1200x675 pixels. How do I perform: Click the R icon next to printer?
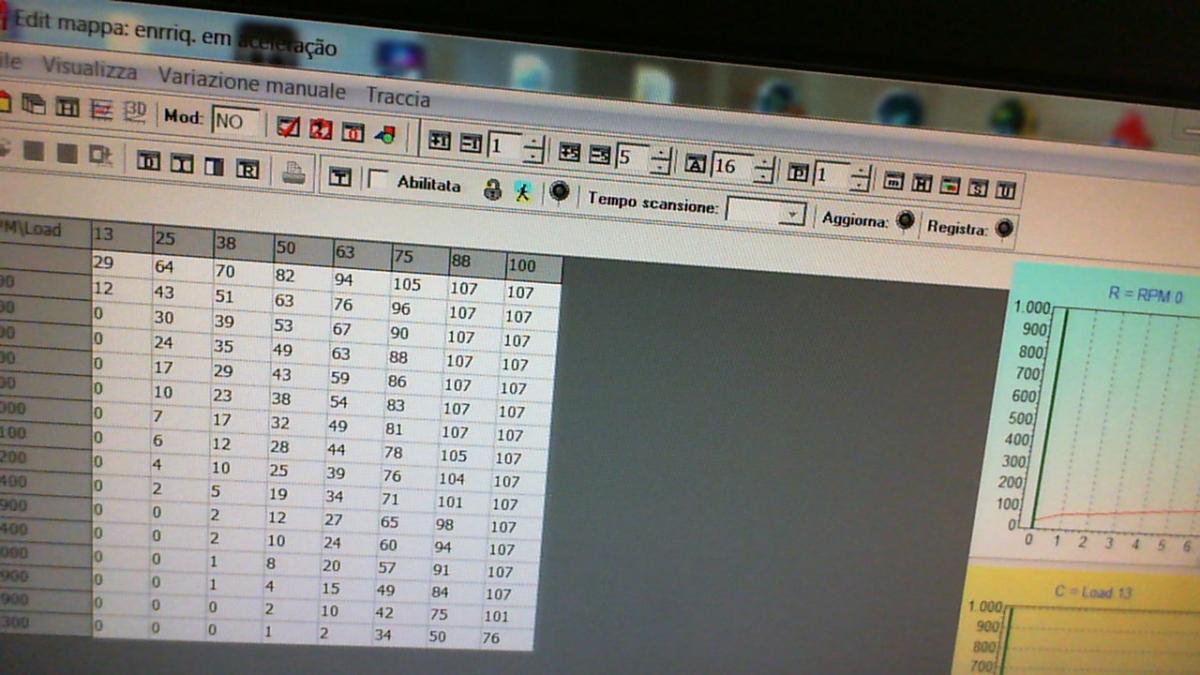(x=247, y=167)
